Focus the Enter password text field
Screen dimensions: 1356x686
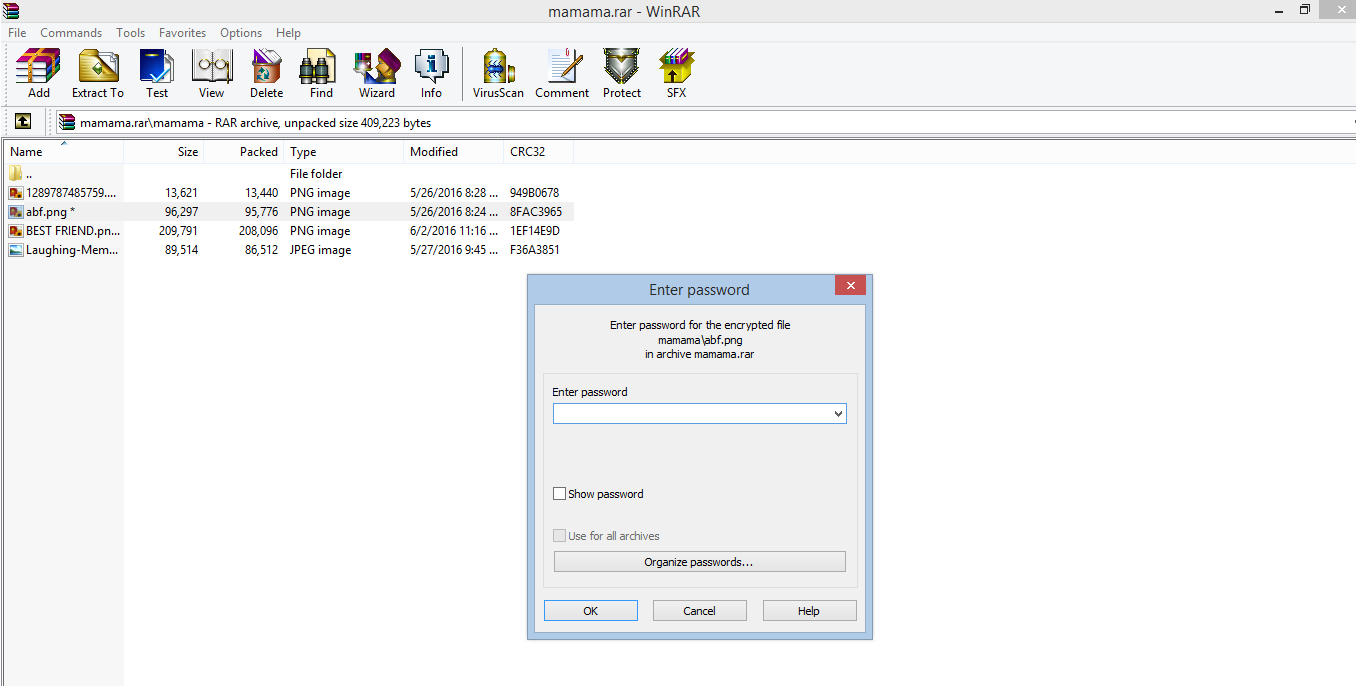point(699,414)
